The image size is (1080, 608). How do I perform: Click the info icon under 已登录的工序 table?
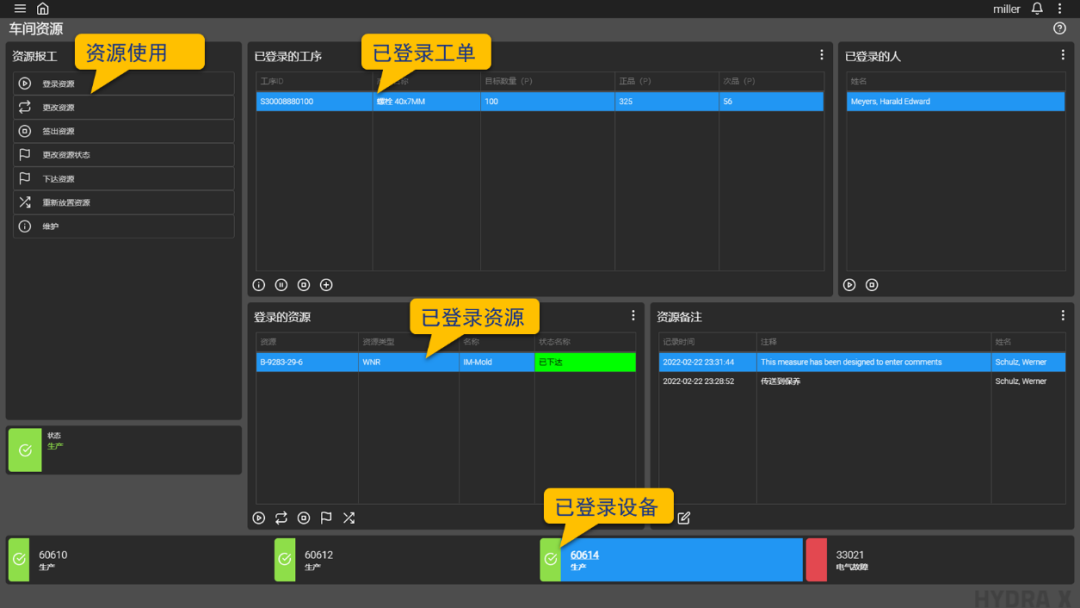[x=259, y=285]
